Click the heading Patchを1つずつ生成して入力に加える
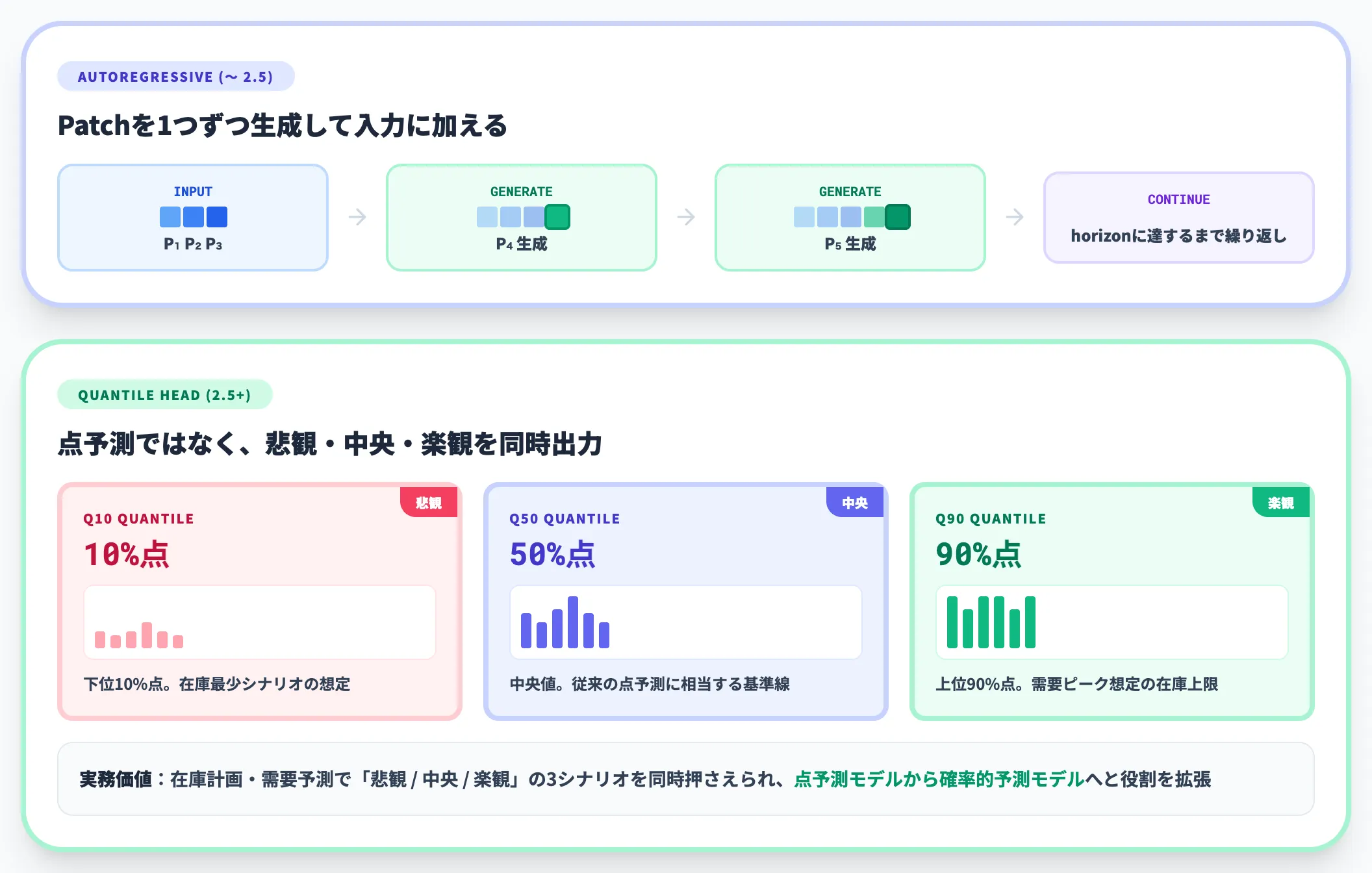1372x873 pixels. [283, 125]
